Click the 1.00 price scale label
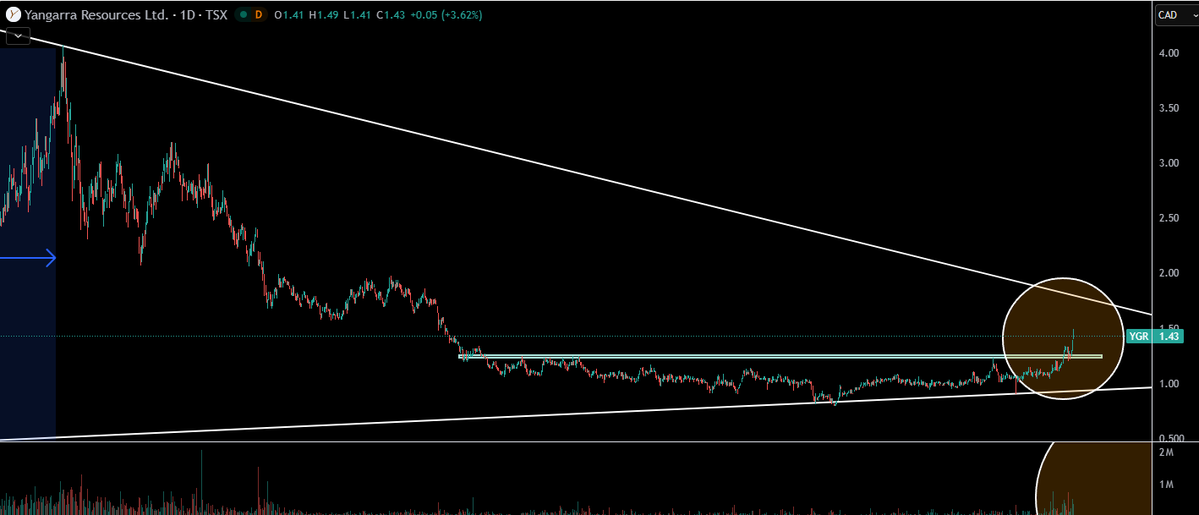The height and width of the screenshot is (515, 1199). (1168, 383)
